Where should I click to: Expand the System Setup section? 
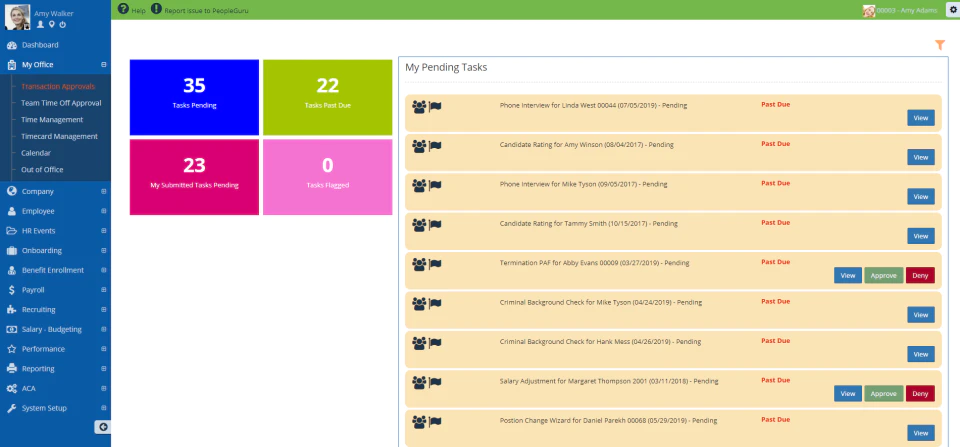coord(103,408)
